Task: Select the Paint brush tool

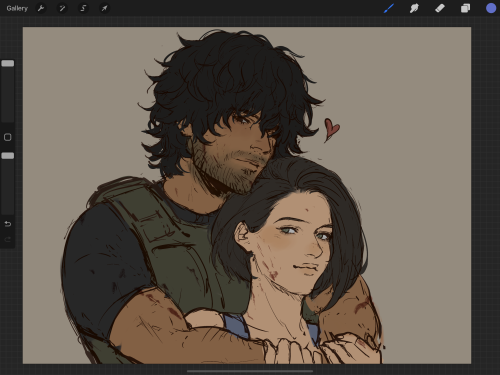Action: [x=389, y=8]
